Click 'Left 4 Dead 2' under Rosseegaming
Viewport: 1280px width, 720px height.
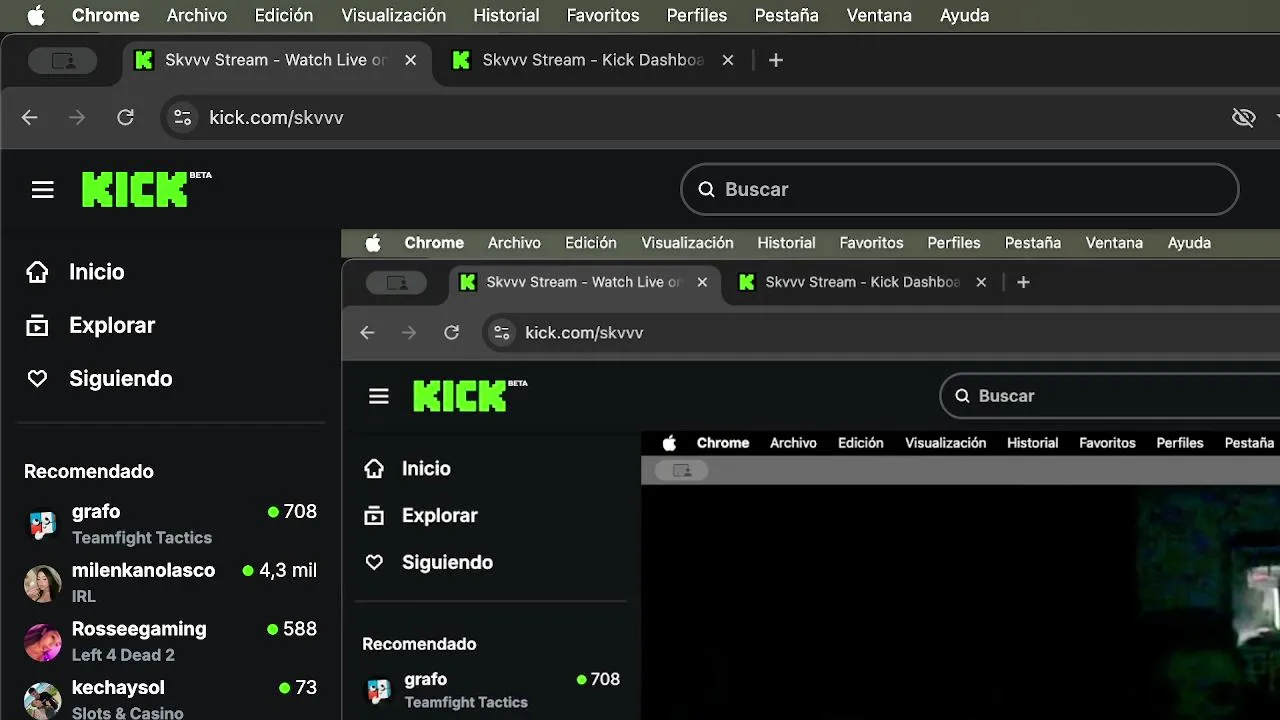coord(123,655)
